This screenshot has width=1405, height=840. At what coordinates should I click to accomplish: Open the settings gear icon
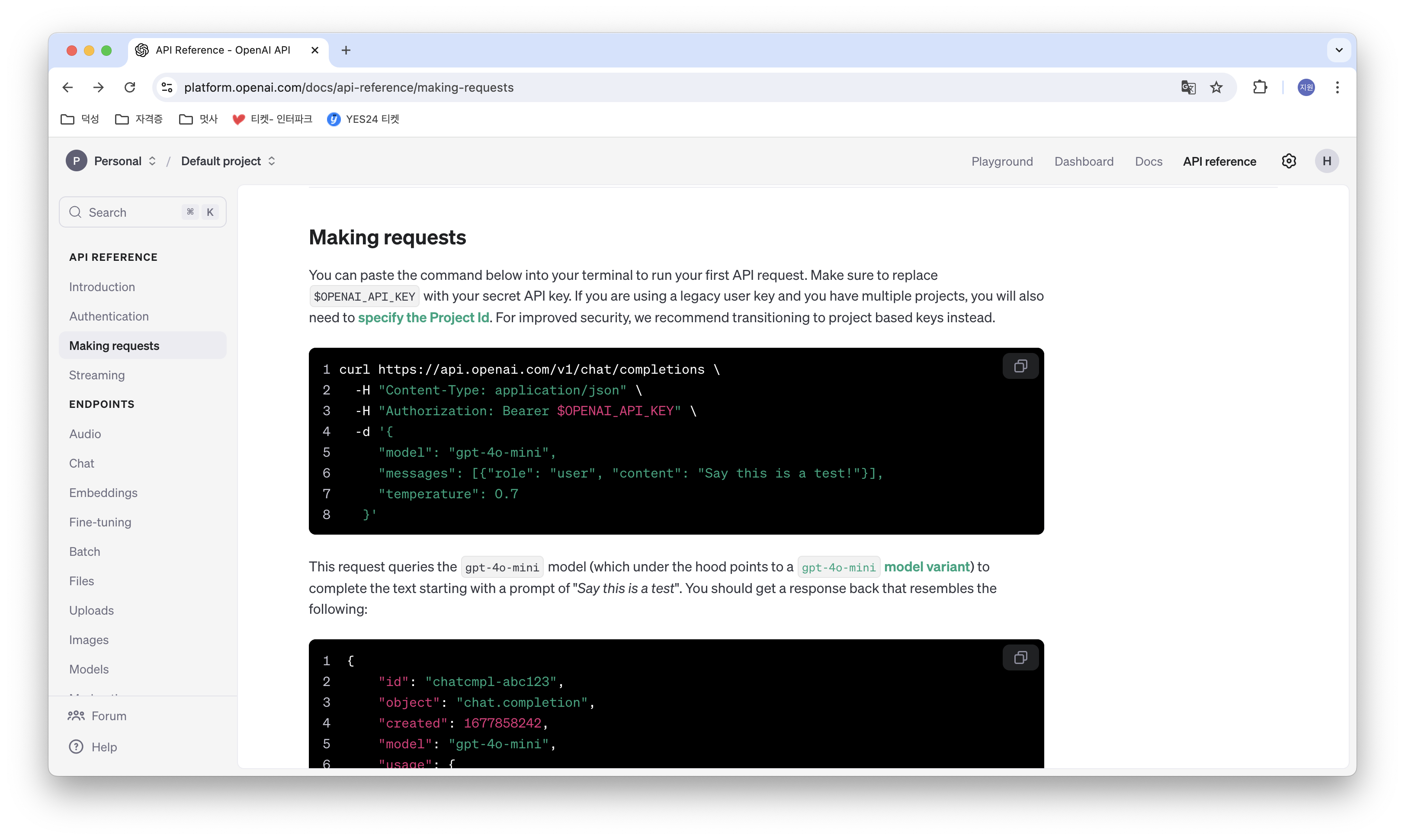(x=1288, y=161)
